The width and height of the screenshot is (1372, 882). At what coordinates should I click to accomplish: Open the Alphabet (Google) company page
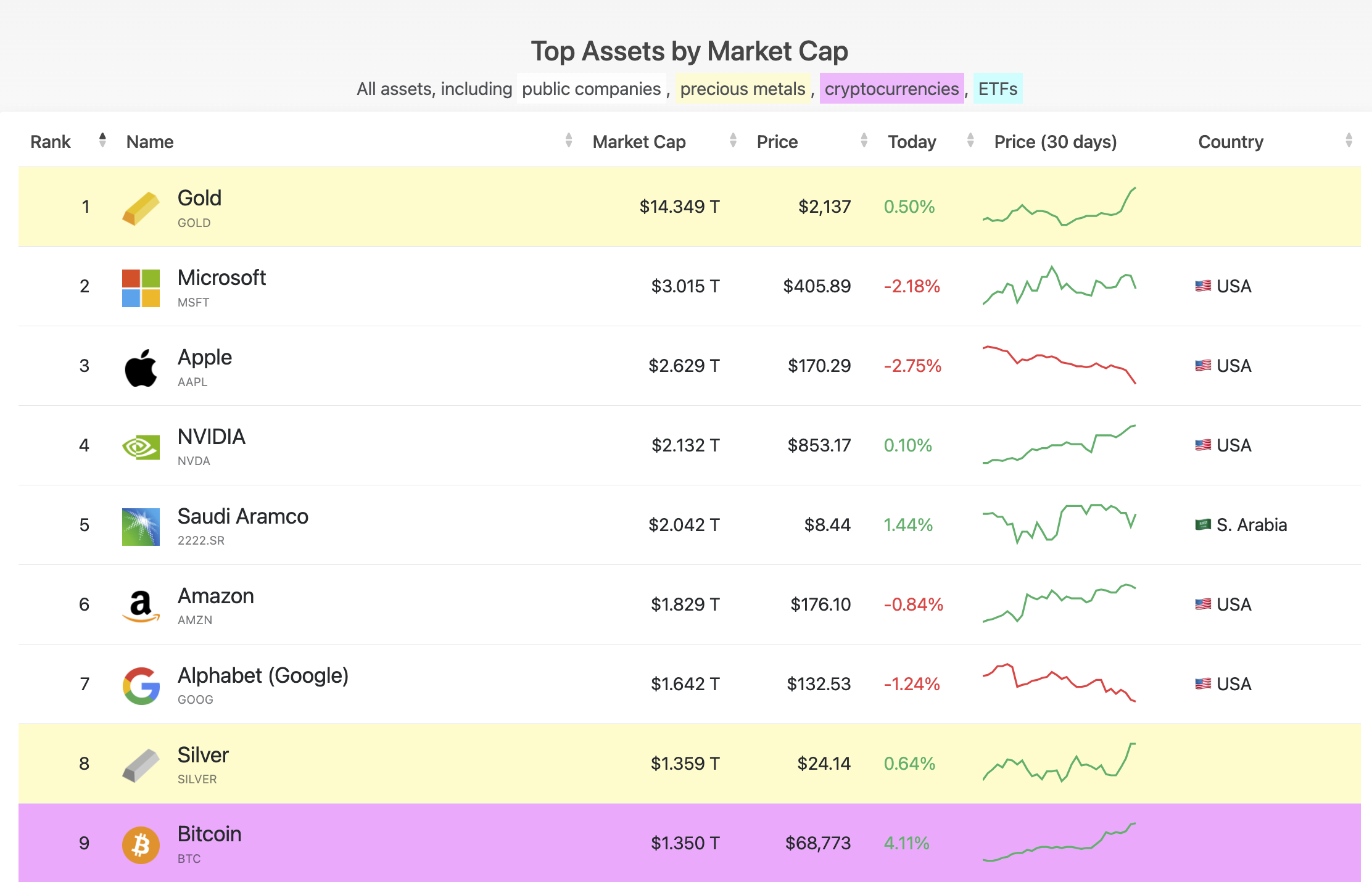pos(263,676)
